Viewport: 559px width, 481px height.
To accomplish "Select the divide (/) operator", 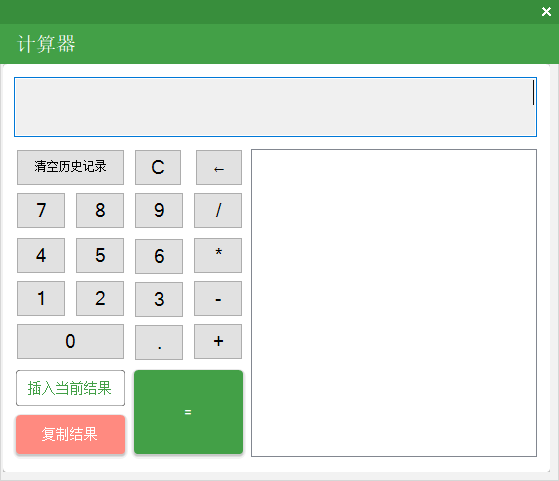I will [x=218, y=210].
